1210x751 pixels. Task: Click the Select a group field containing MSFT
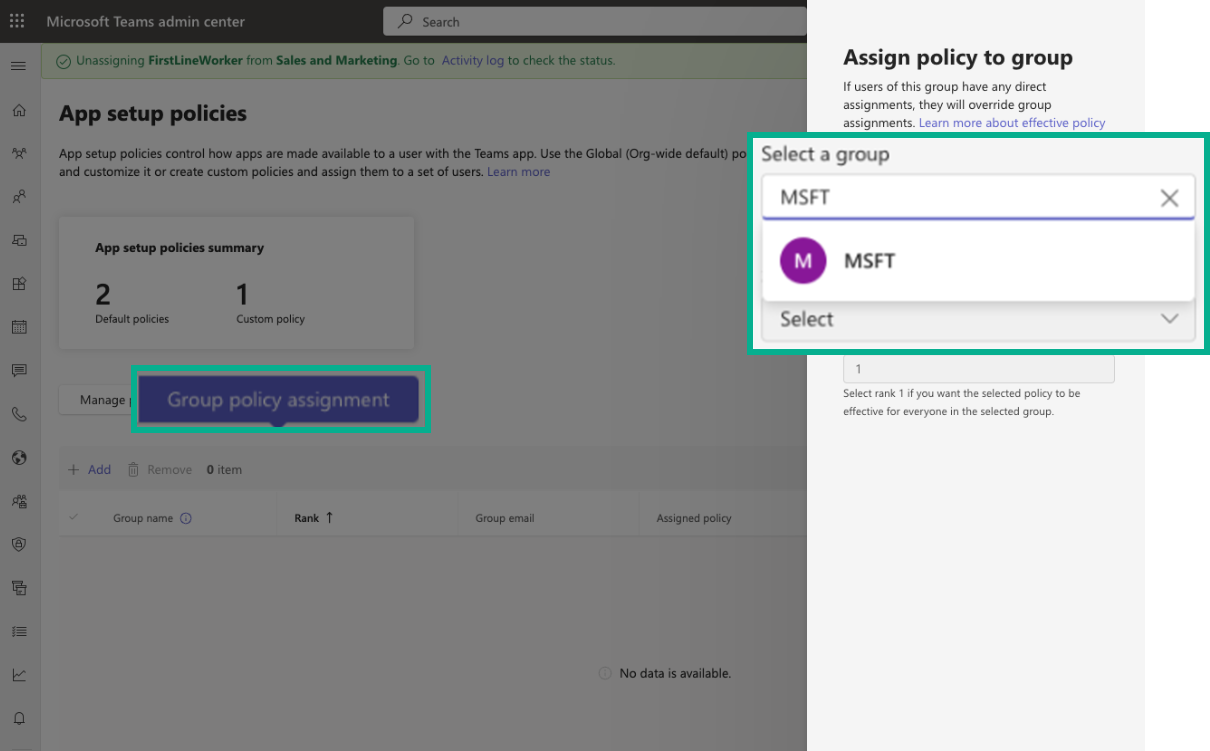pyautogui.click(x=979, y=197)
